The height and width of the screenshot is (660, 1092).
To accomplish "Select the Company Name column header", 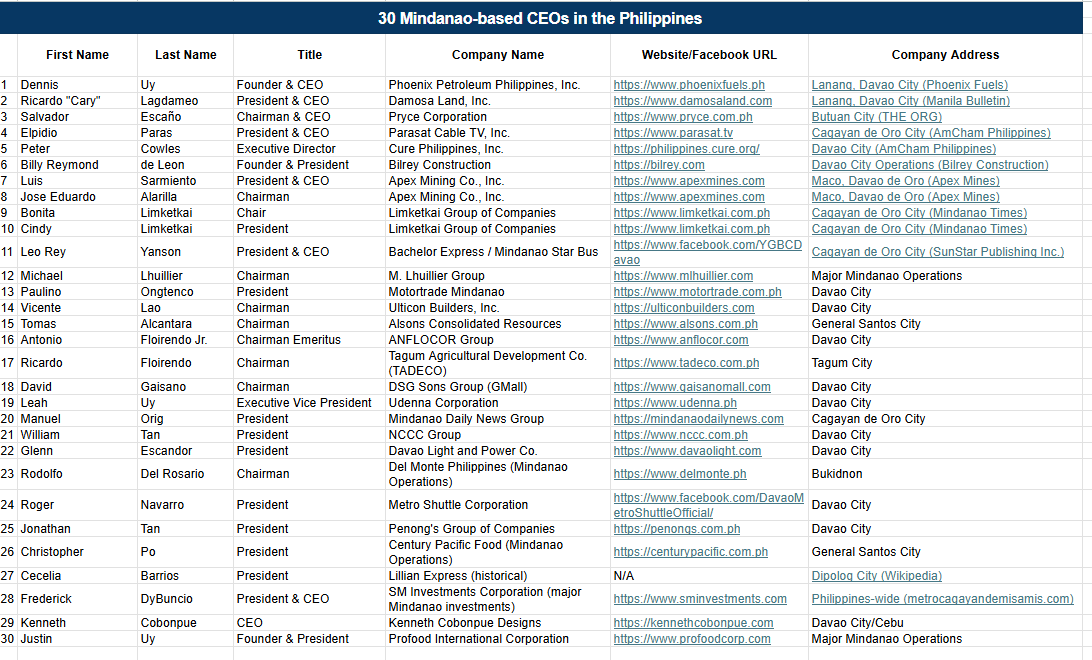I will pyautogui.click(x=498, y=55).
